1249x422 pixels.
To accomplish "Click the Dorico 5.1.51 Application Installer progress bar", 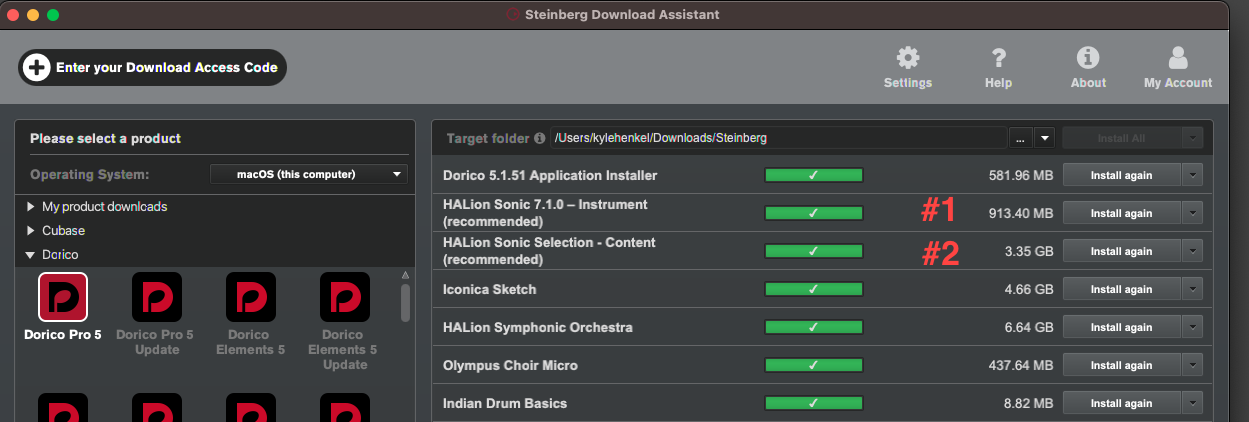I will 813,175.
